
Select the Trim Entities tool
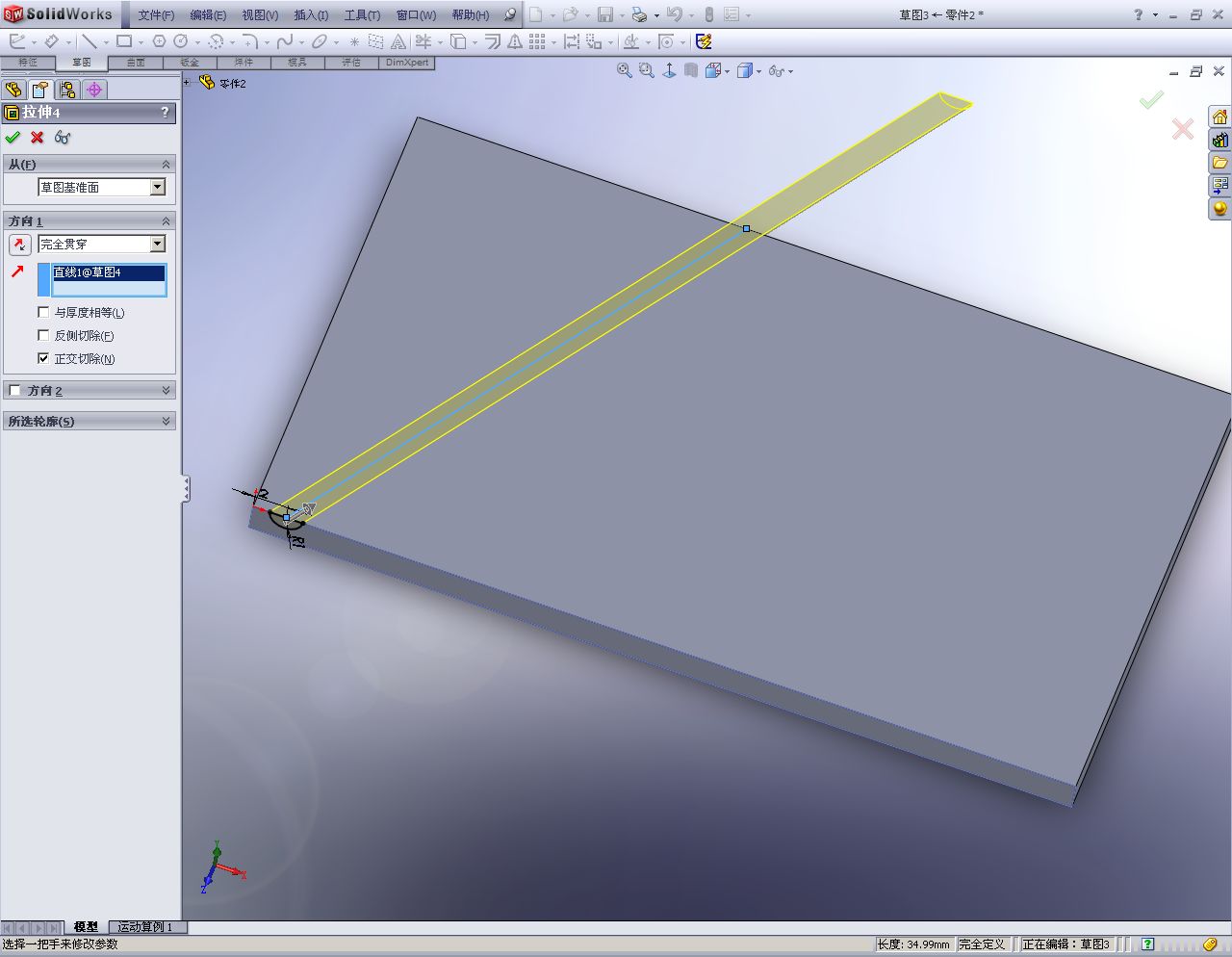[x=423, y=41]
